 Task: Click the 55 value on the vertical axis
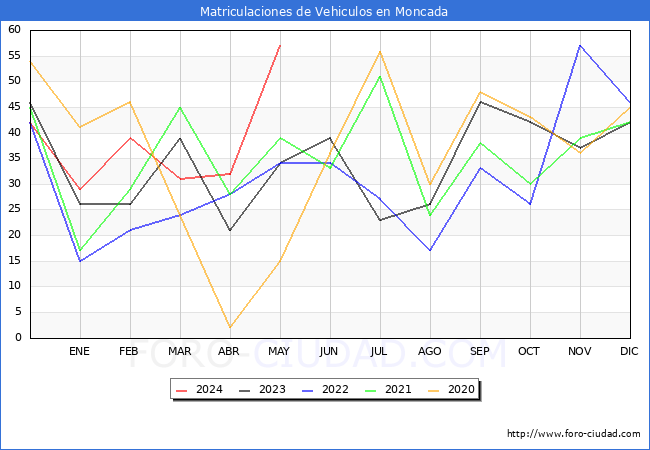(14, 55)
